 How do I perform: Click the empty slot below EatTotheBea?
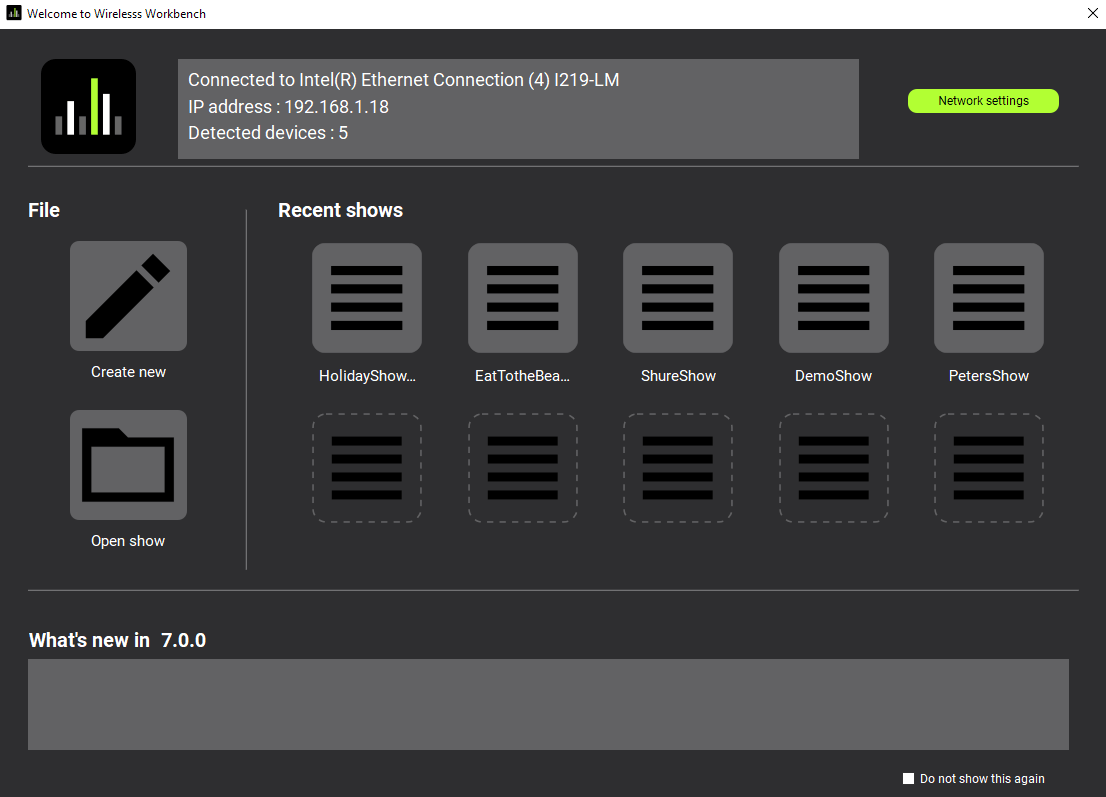tap(522, 467)
